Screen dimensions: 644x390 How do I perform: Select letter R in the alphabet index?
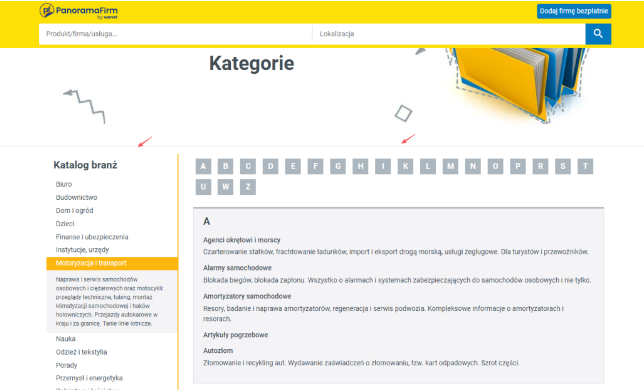(540, 166)
